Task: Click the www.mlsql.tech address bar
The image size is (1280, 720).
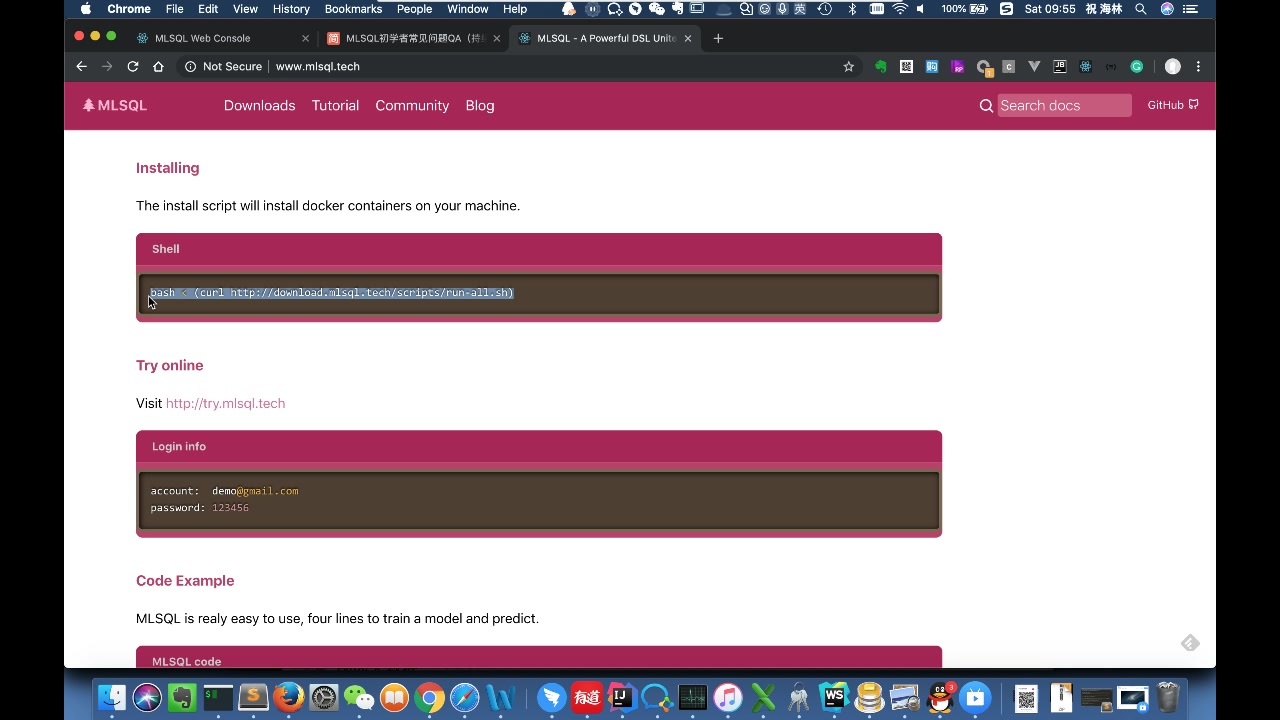Action: click(317, 67)
